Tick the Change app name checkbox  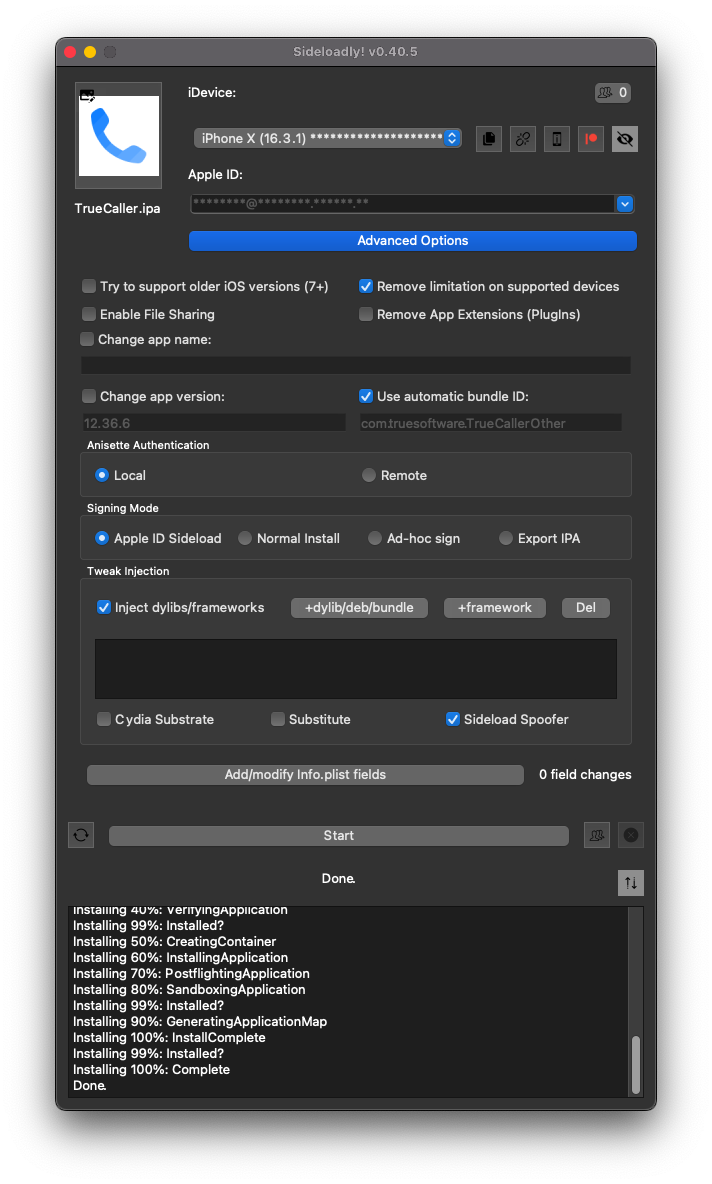(88, 340)
